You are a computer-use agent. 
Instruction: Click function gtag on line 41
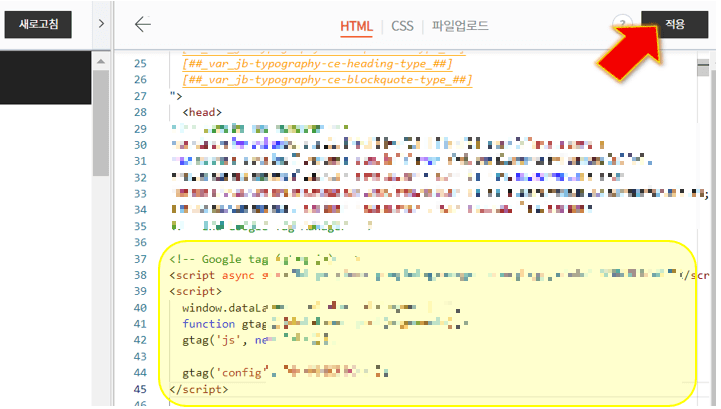[224, 324]
